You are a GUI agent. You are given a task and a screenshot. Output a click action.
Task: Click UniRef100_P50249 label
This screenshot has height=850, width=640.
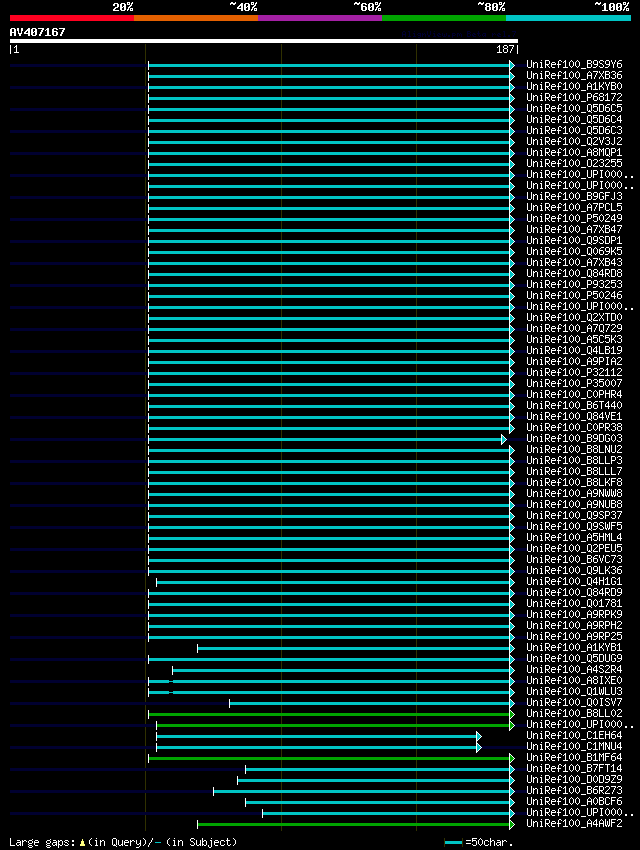[x=574, y=218]
